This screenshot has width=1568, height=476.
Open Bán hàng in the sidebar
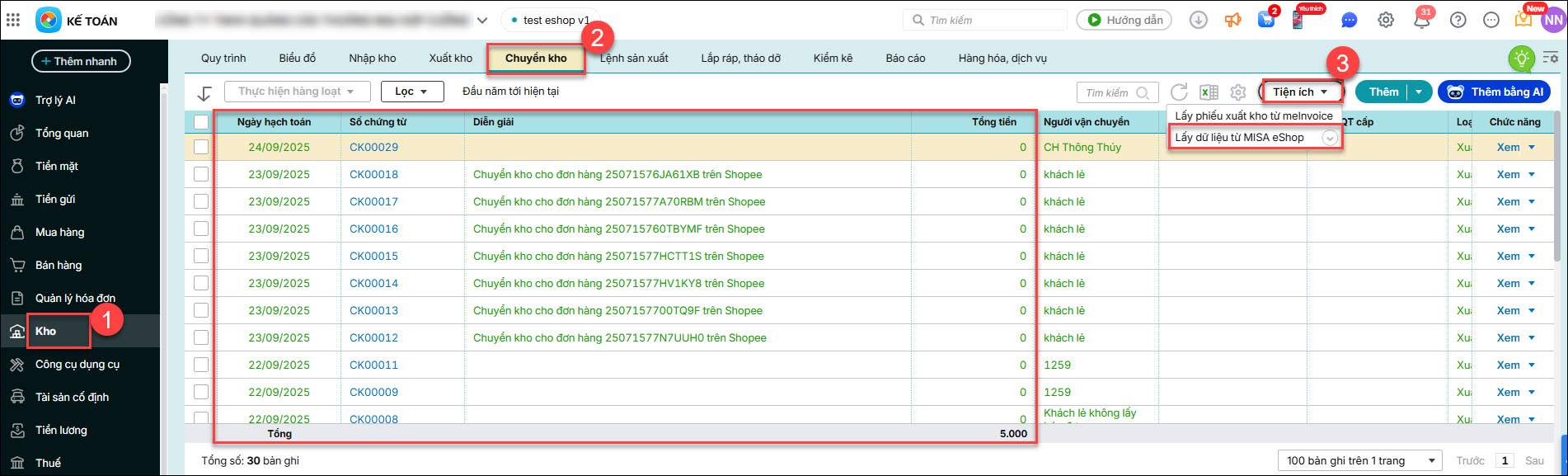[x=59, y=266]
